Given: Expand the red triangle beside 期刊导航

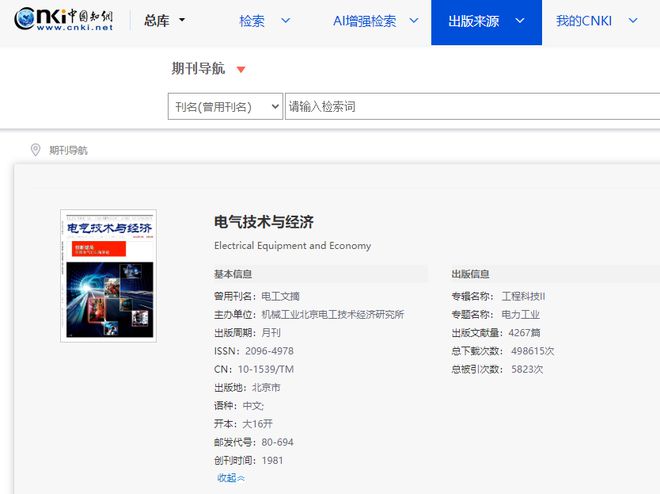Looking at the screenshot, I should [x=241, y=69].
